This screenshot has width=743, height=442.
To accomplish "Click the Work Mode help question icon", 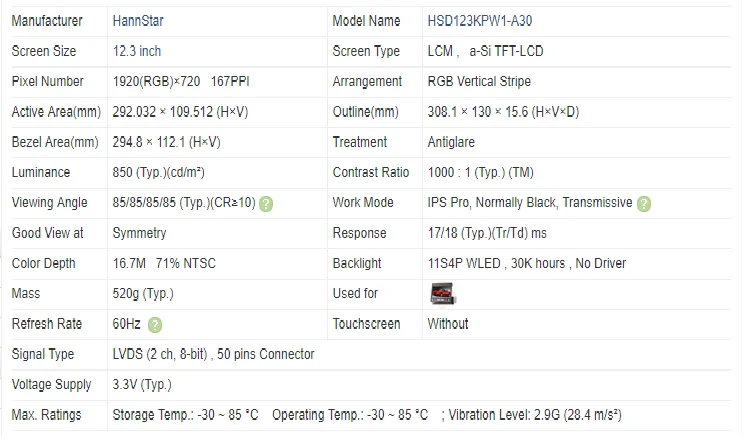I will coord(643,204).
